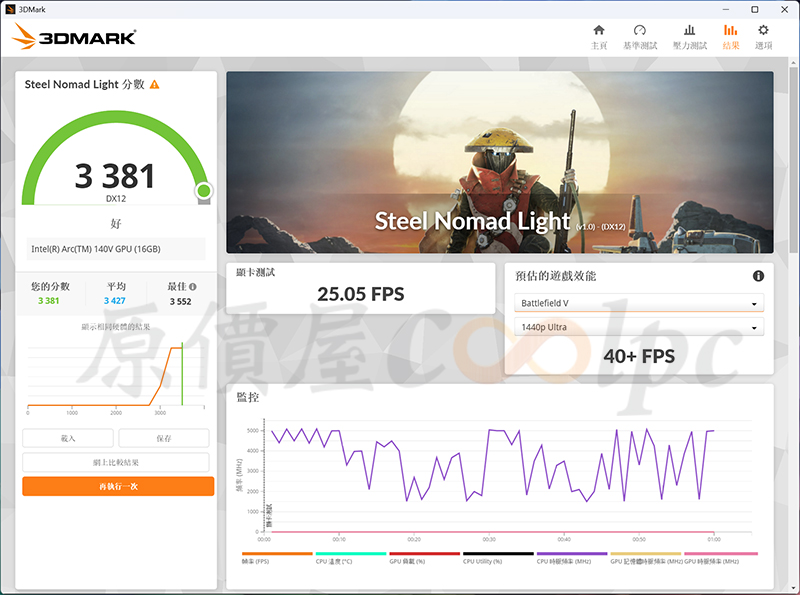Open the Battlefield V game dropdown
The height and width of the screenshot is (595, 800).
pyautogui.click(x=639, y=303)
